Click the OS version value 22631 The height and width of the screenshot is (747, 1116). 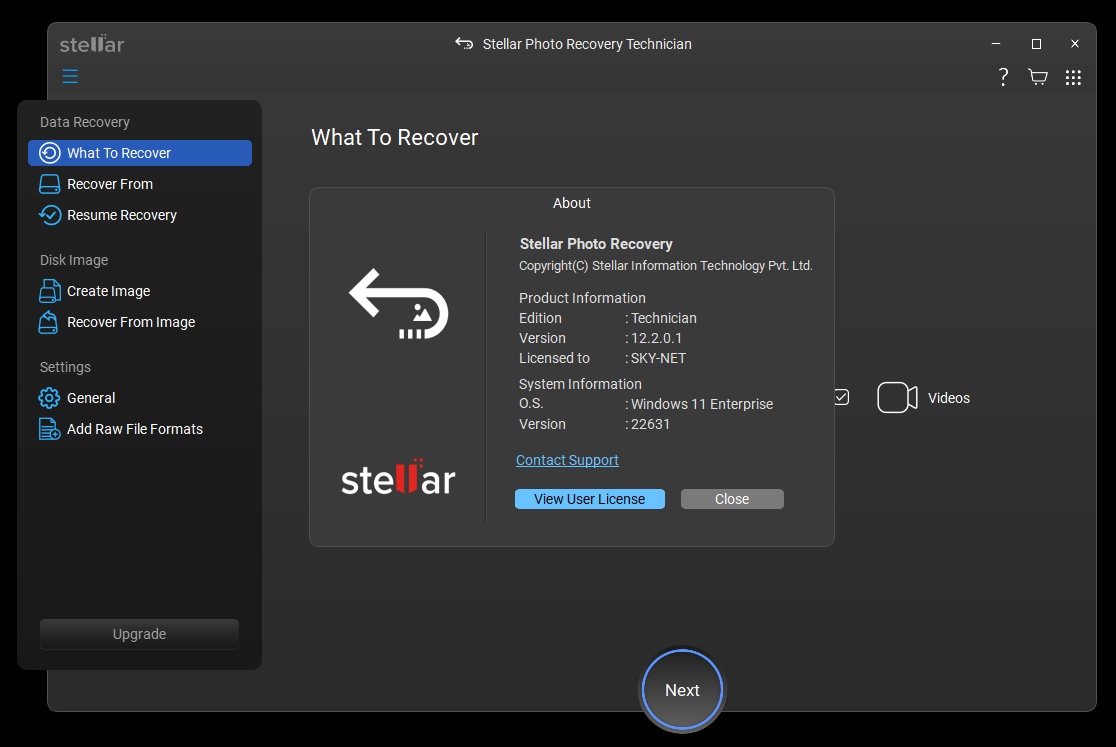(651, 424)
